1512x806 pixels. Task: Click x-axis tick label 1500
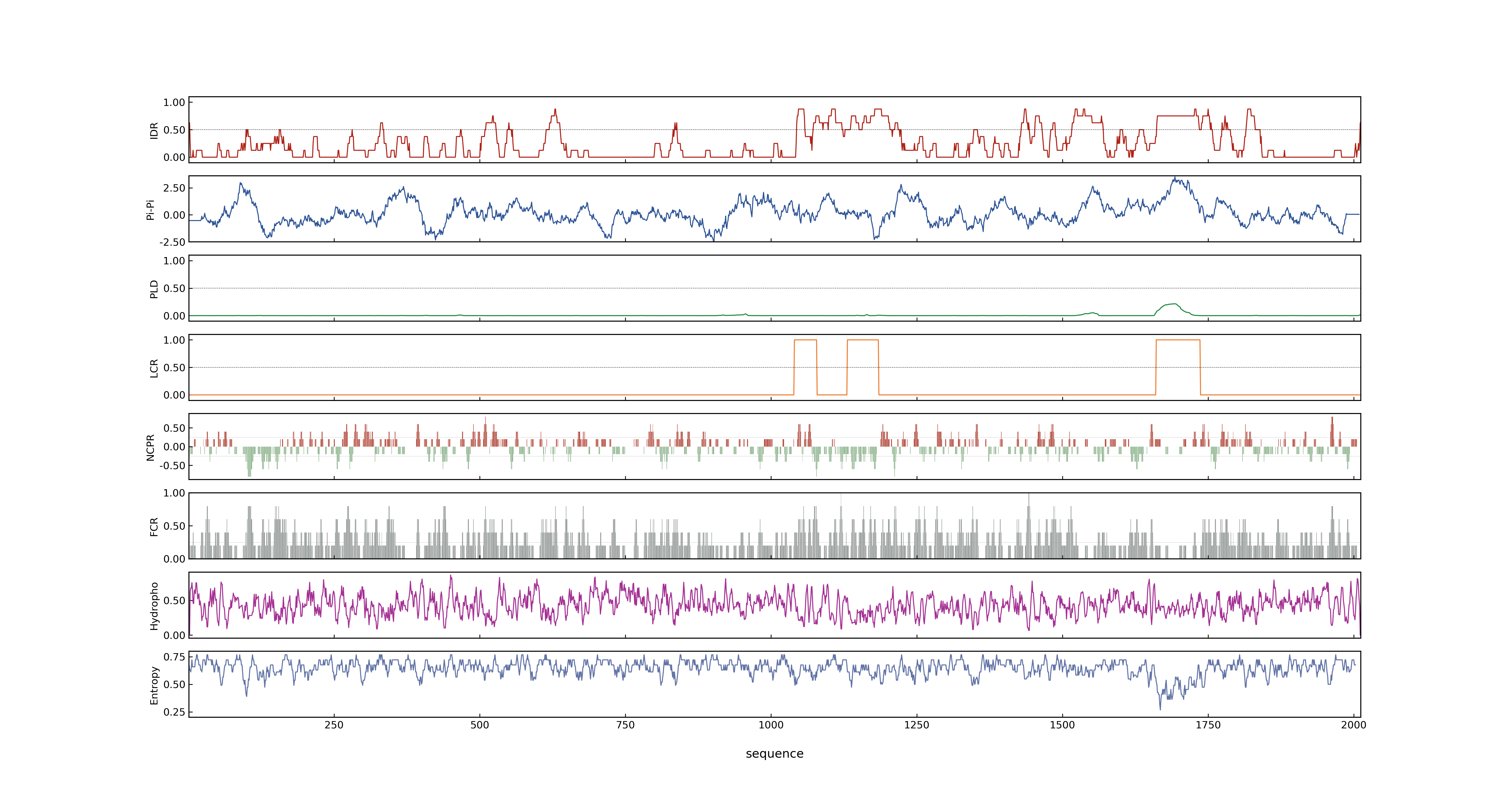[1062, 725]
